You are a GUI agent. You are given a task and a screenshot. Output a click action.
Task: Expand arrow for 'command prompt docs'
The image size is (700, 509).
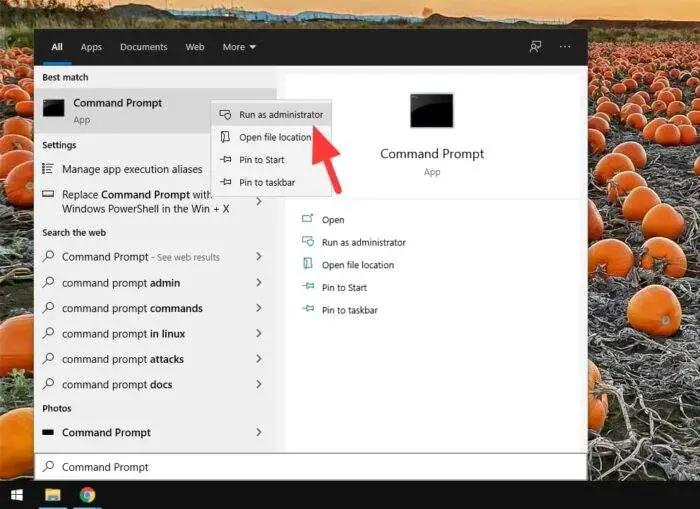click(259, 384)
